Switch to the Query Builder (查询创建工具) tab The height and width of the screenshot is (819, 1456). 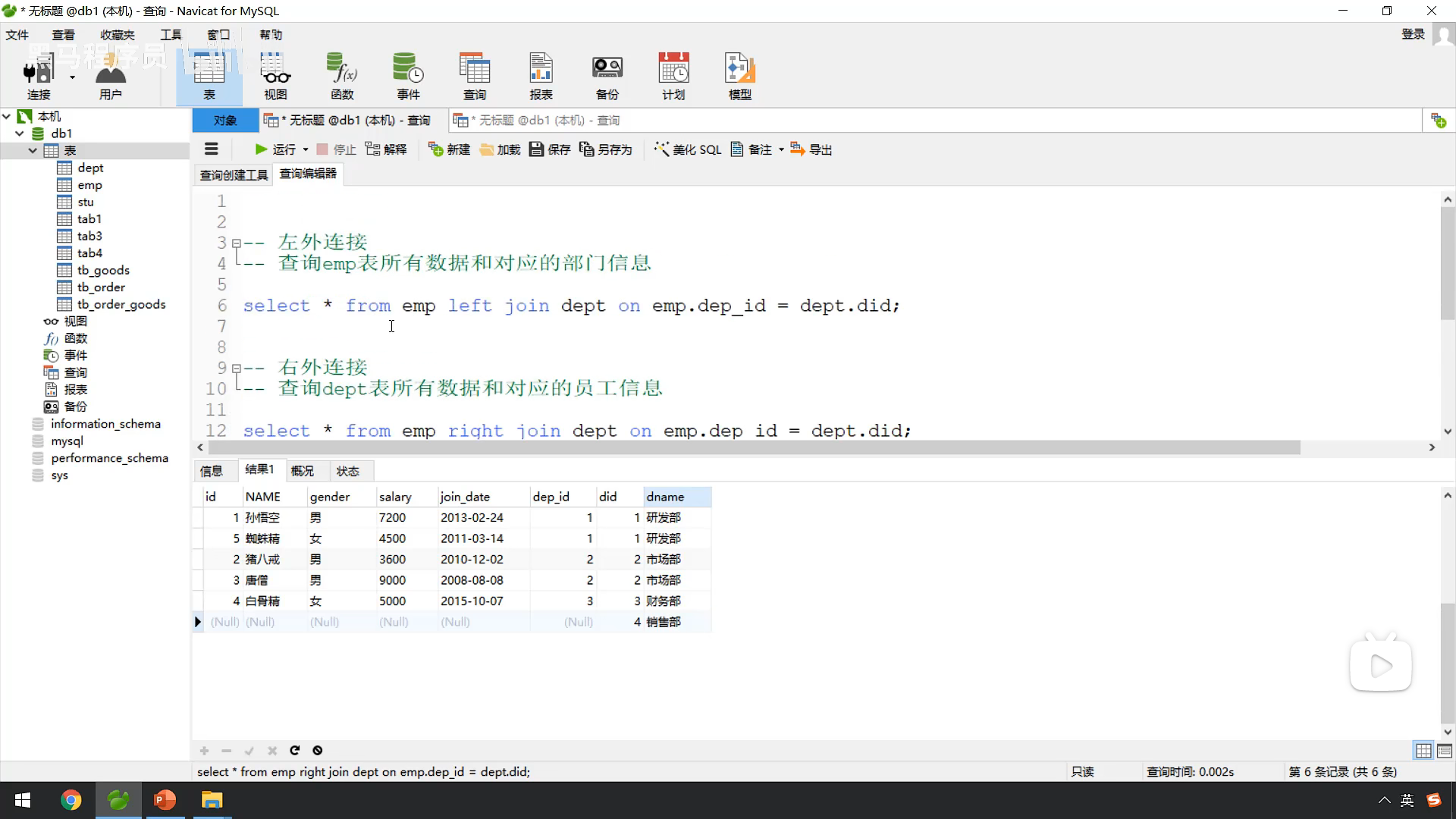click(x=234, y=175)
